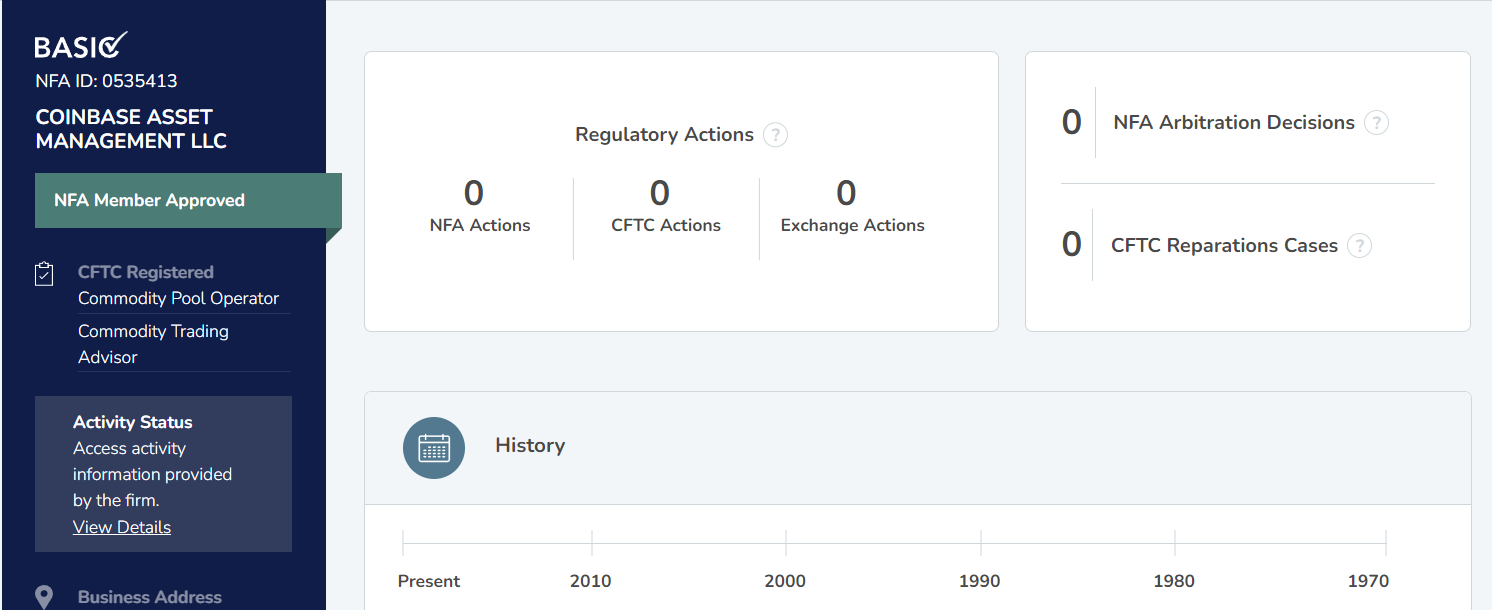The height and width of the screenshot is (610, 1492).
Task: Click the 1970 marker on the timeline
Action: [1368, 581]
